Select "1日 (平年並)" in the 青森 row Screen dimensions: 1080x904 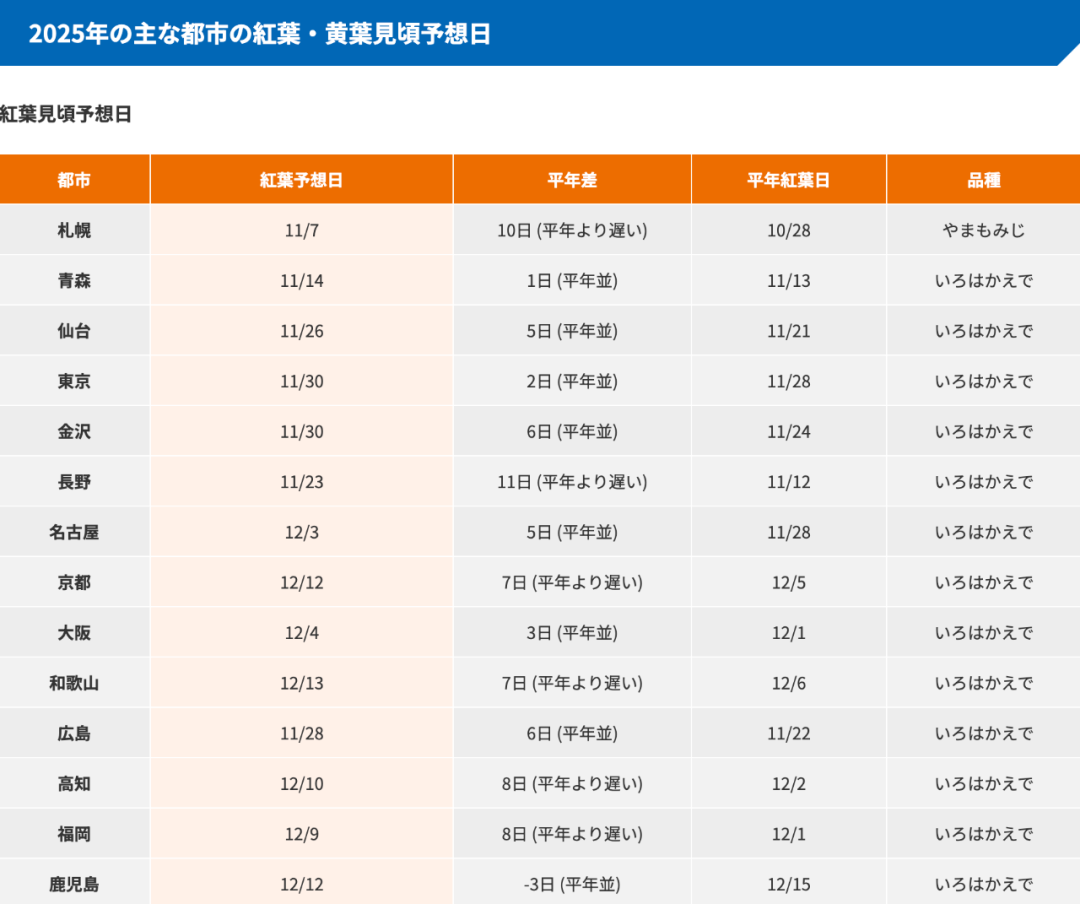click(x=572, y=280)
